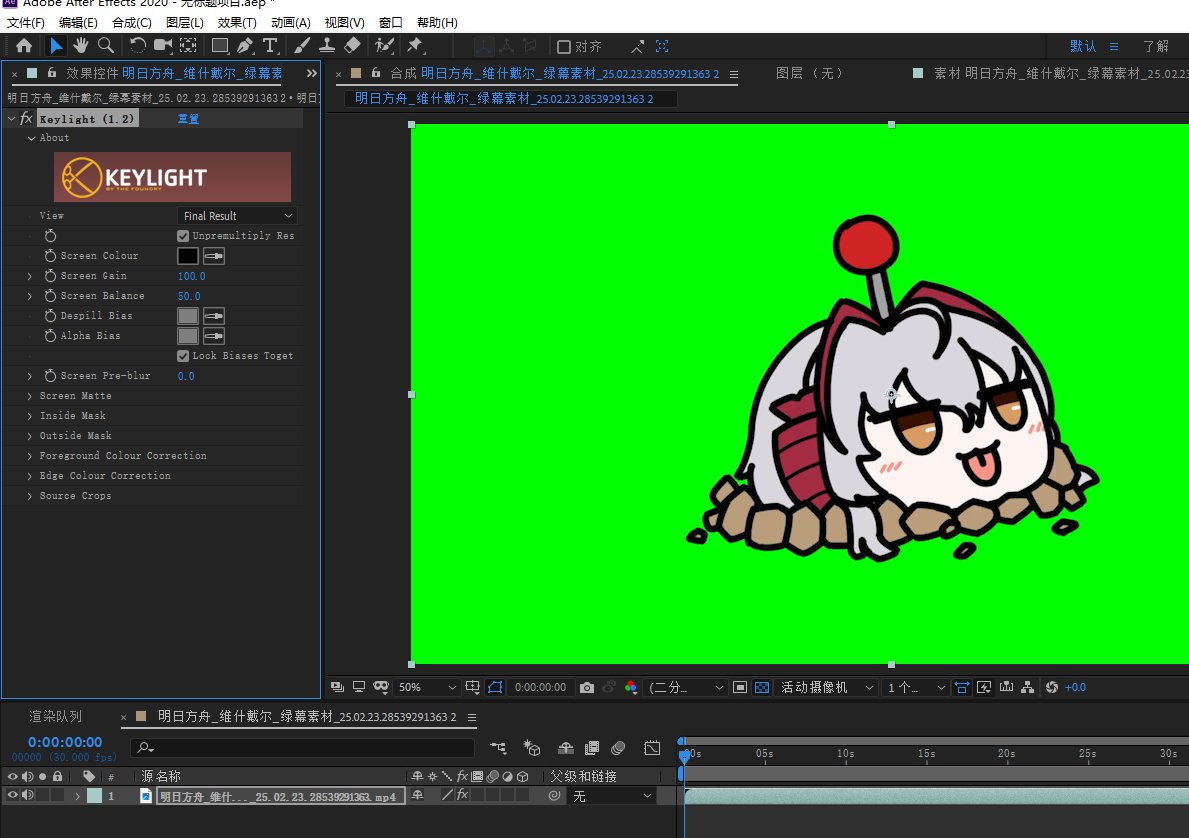Toggle Screen Gain stopwatch keyframing

[x=50, y=276]
